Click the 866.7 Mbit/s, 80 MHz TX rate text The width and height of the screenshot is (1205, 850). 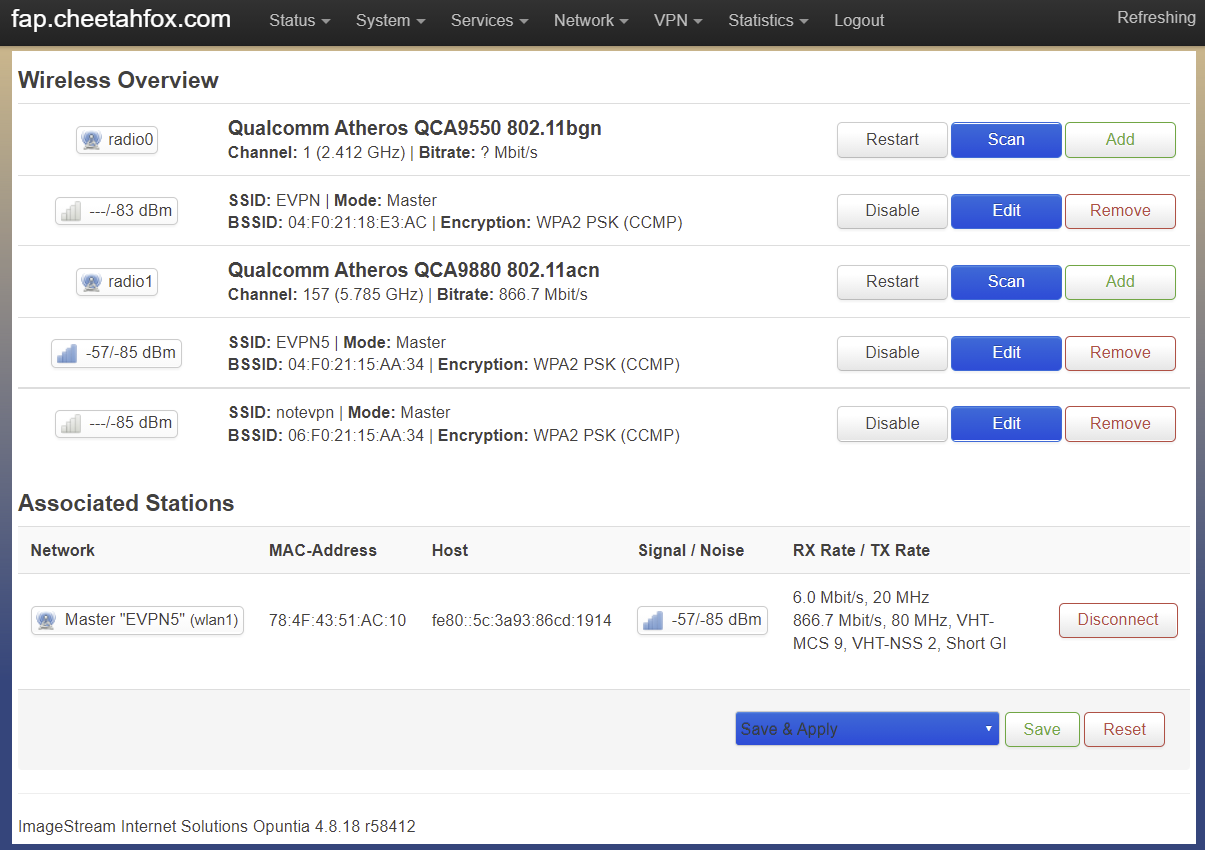point(899,632)
